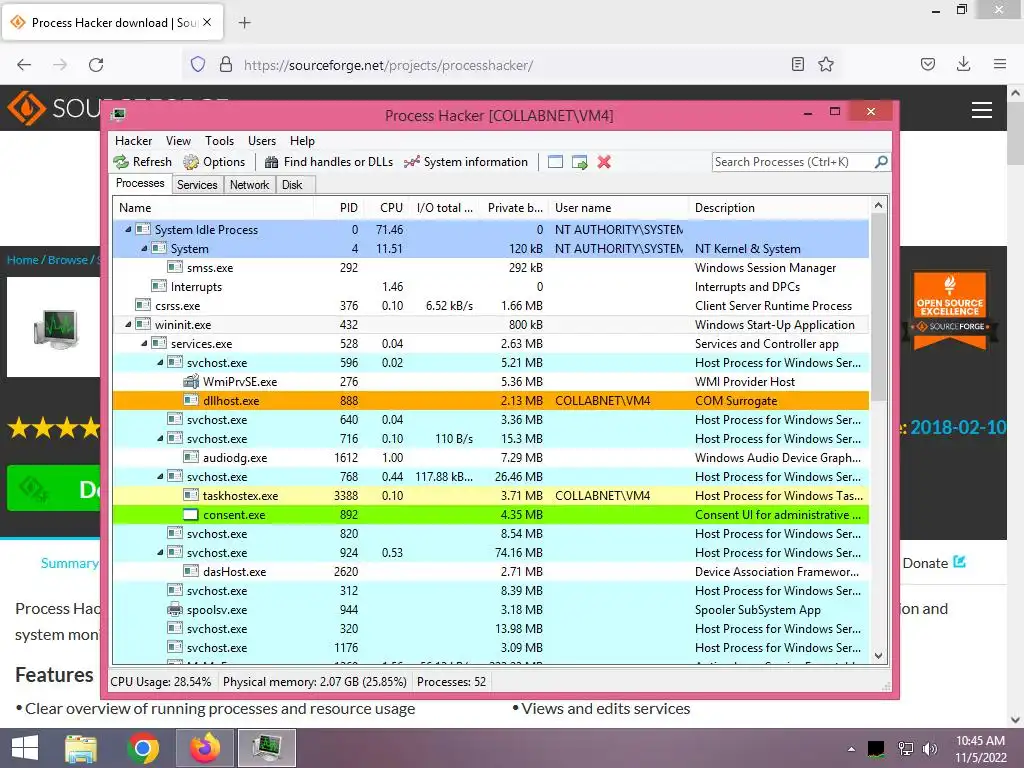Screen dimensions: 1024x768
Task: Click the Home breadcrumb link
Action: (23, 260)
